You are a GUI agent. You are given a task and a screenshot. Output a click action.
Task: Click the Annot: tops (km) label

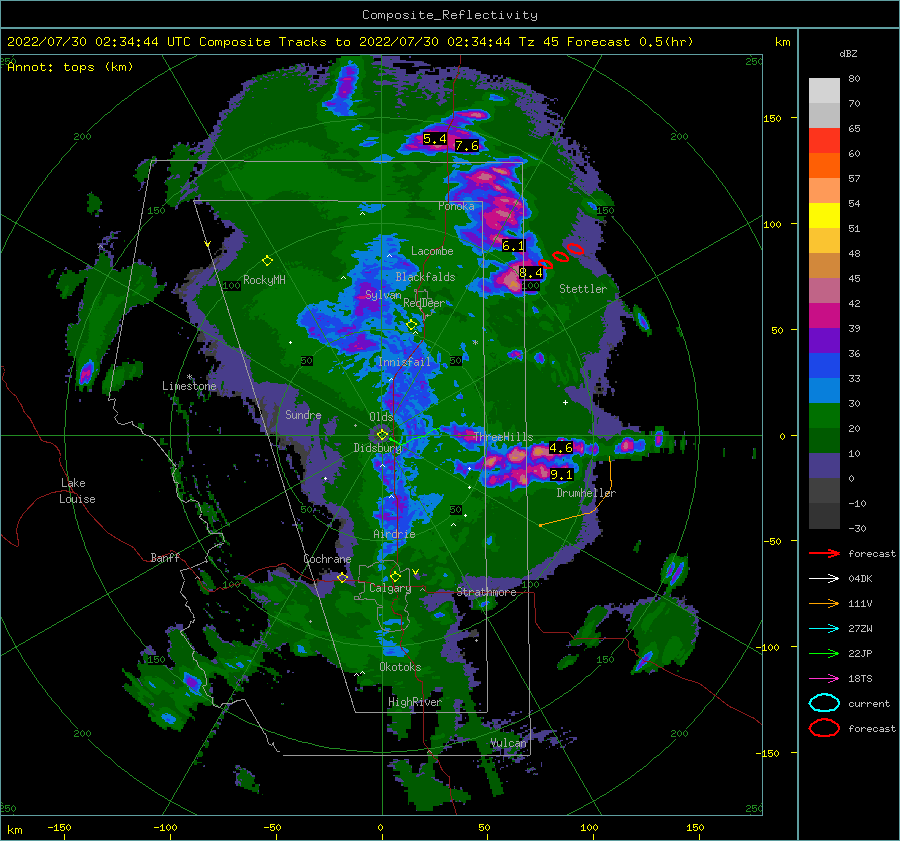pyautogui.click(x=70, y=67)
